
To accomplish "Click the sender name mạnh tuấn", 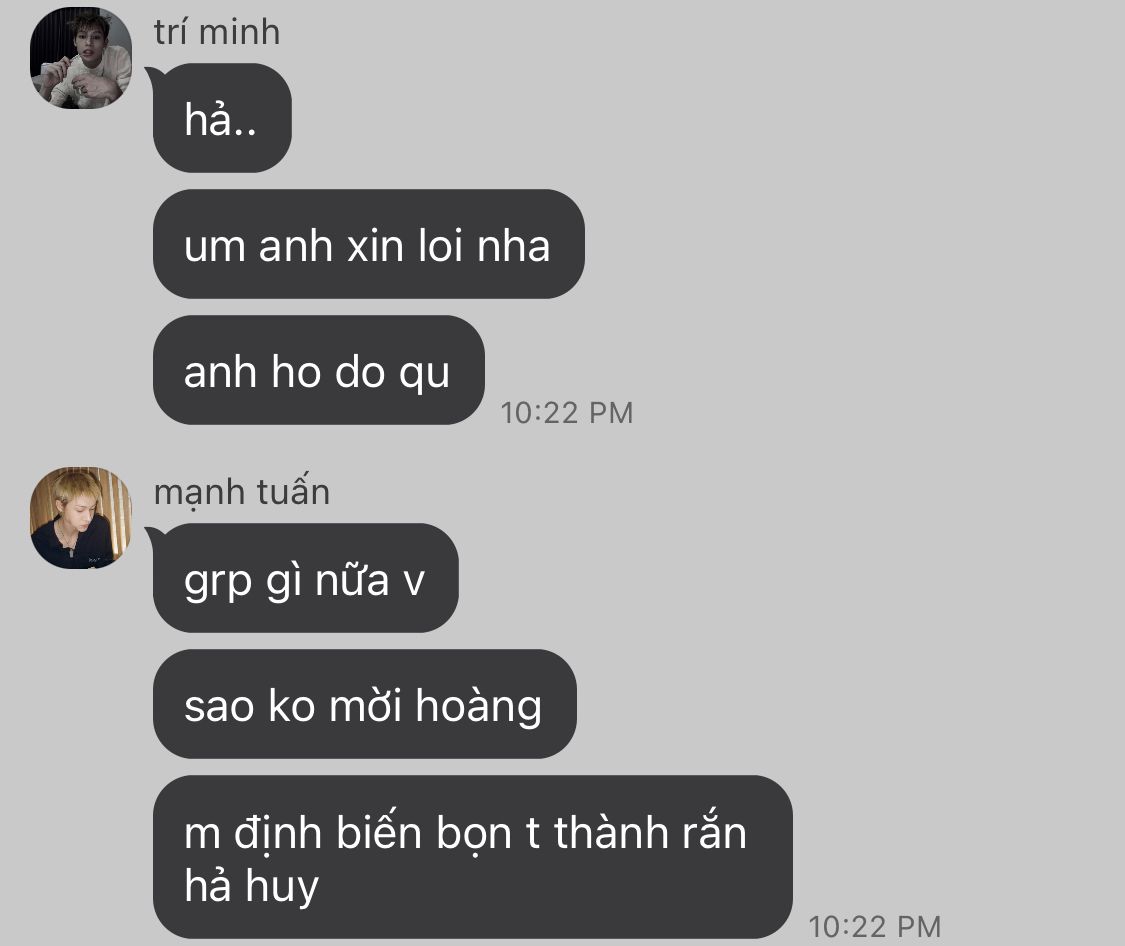I will tap(242, 491).
